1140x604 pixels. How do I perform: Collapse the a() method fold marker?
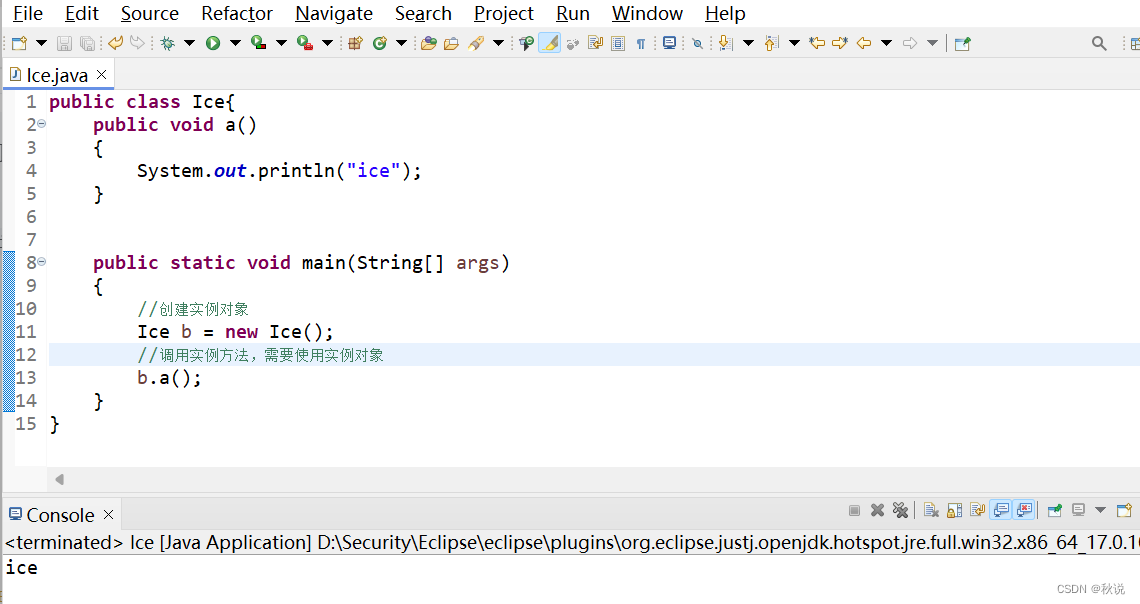click(x=41, y=124)
